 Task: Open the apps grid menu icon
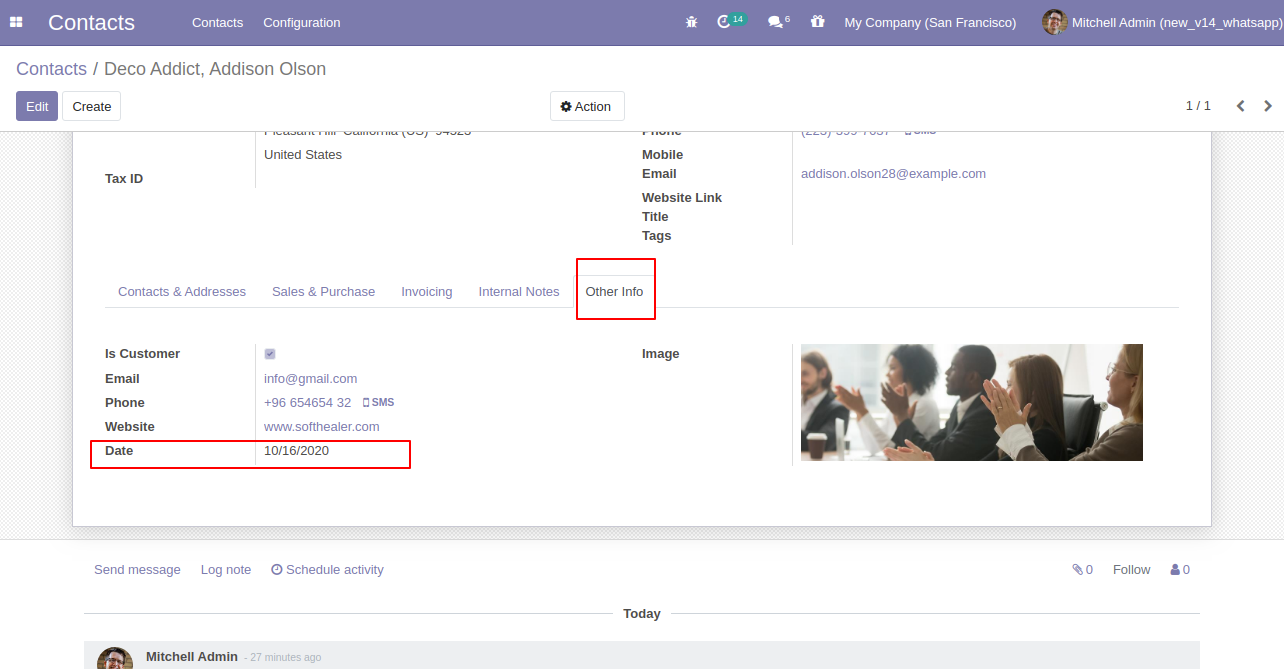[x=16, y=22]
